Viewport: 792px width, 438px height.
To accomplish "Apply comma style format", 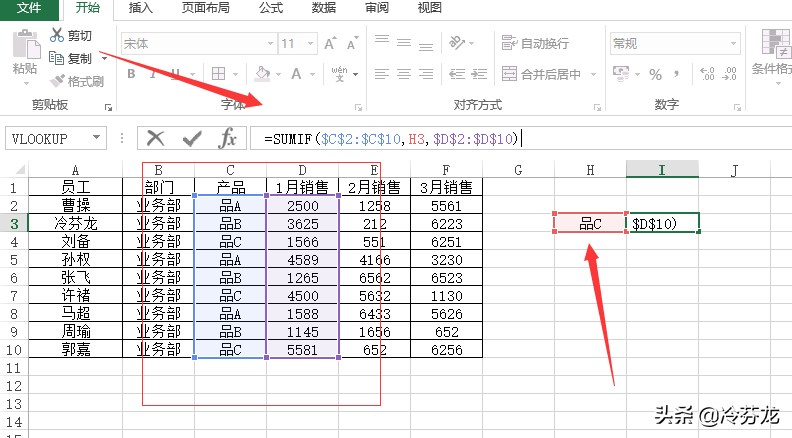I will [x=676, y=75].
